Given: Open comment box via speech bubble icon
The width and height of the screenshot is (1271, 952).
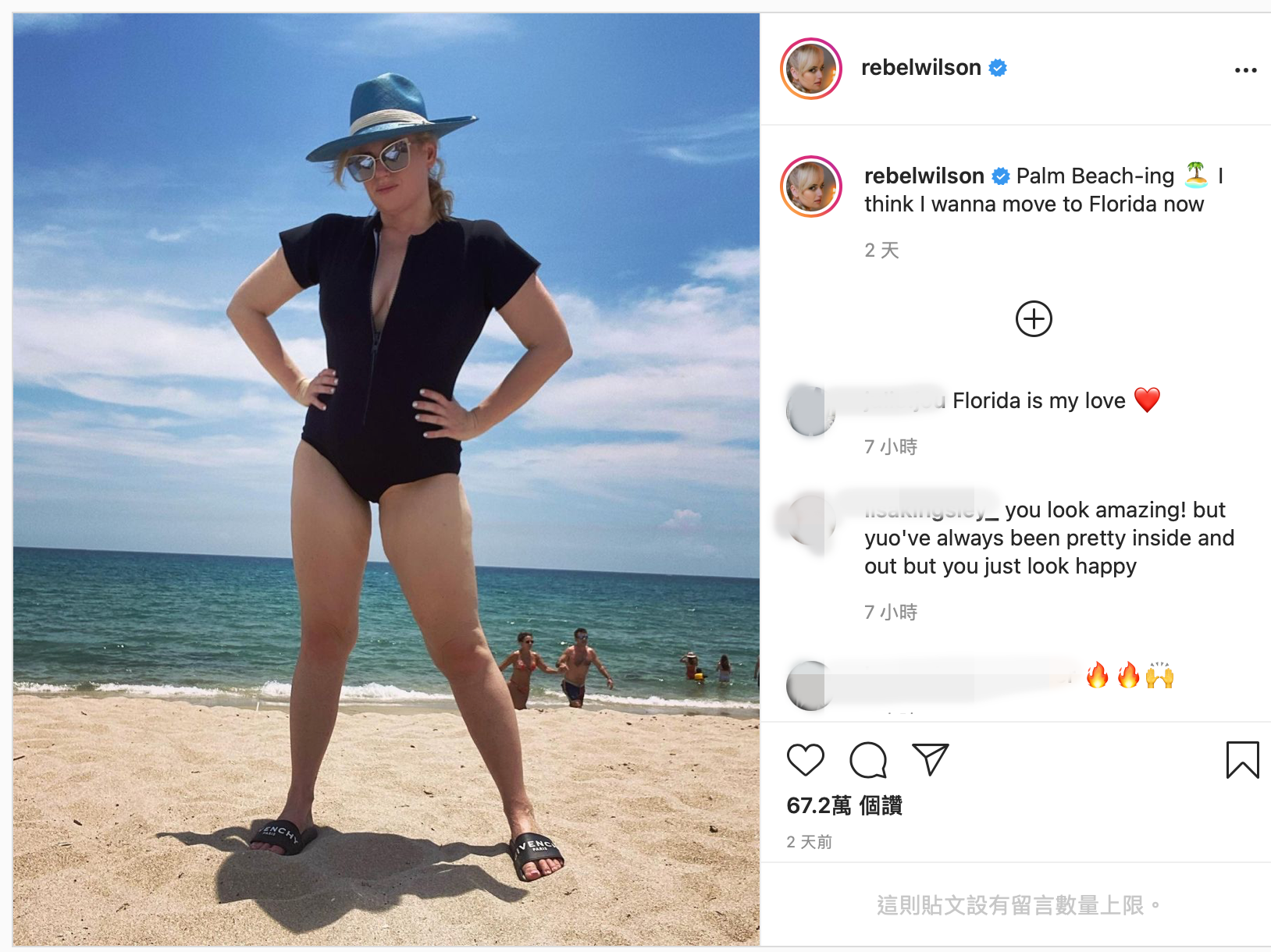Looking at the screenshot, I should point(868,760).
